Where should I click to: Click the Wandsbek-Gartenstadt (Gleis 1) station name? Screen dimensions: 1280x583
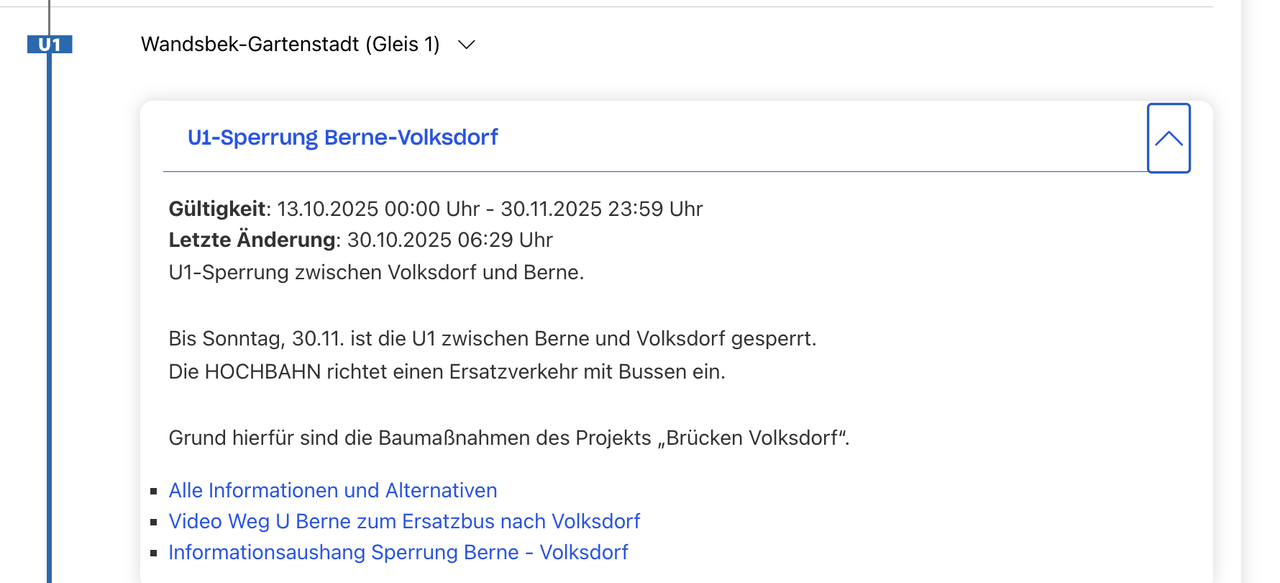(290, 44)
